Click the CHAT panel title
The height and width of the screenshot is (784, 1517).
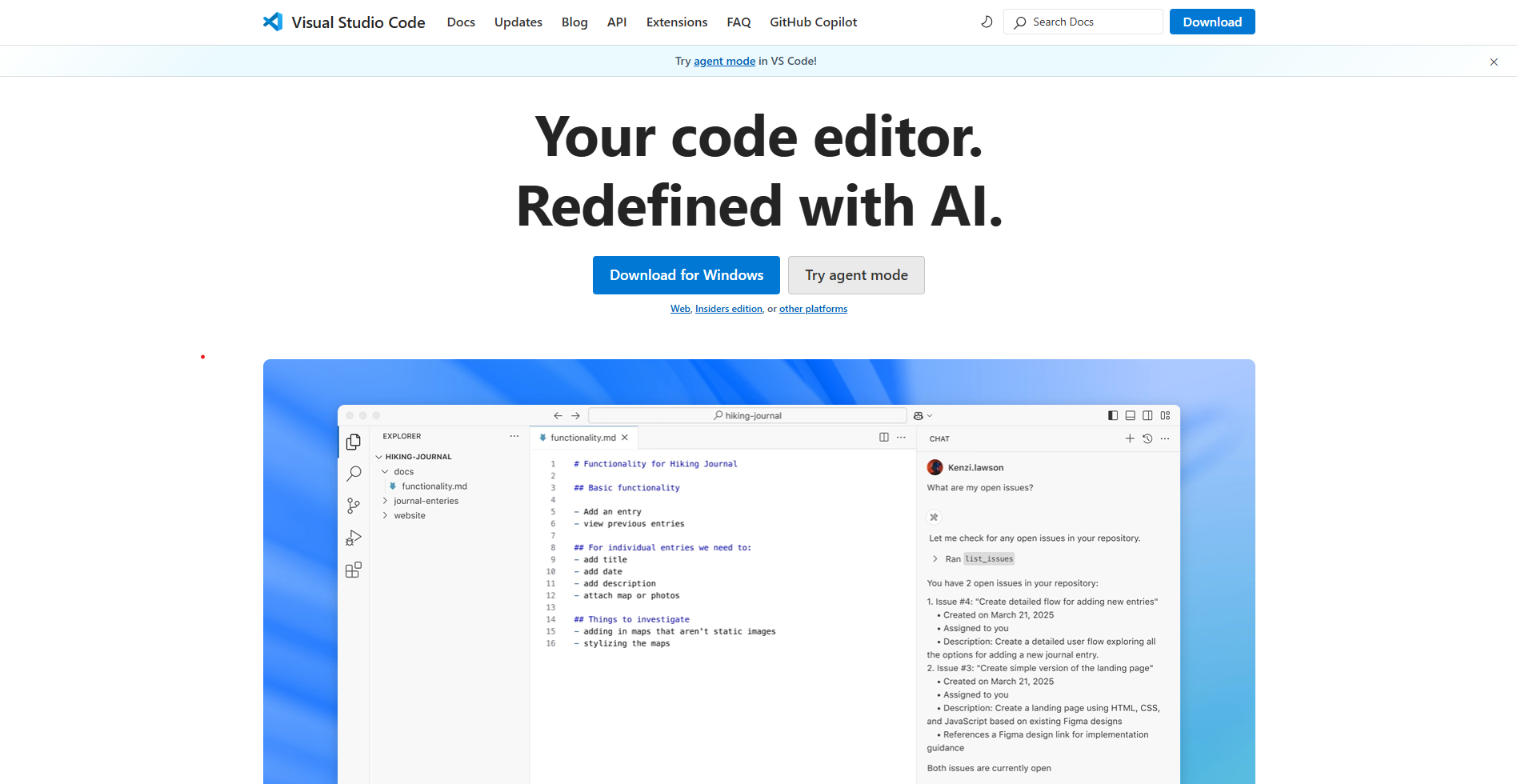(939, 439)
